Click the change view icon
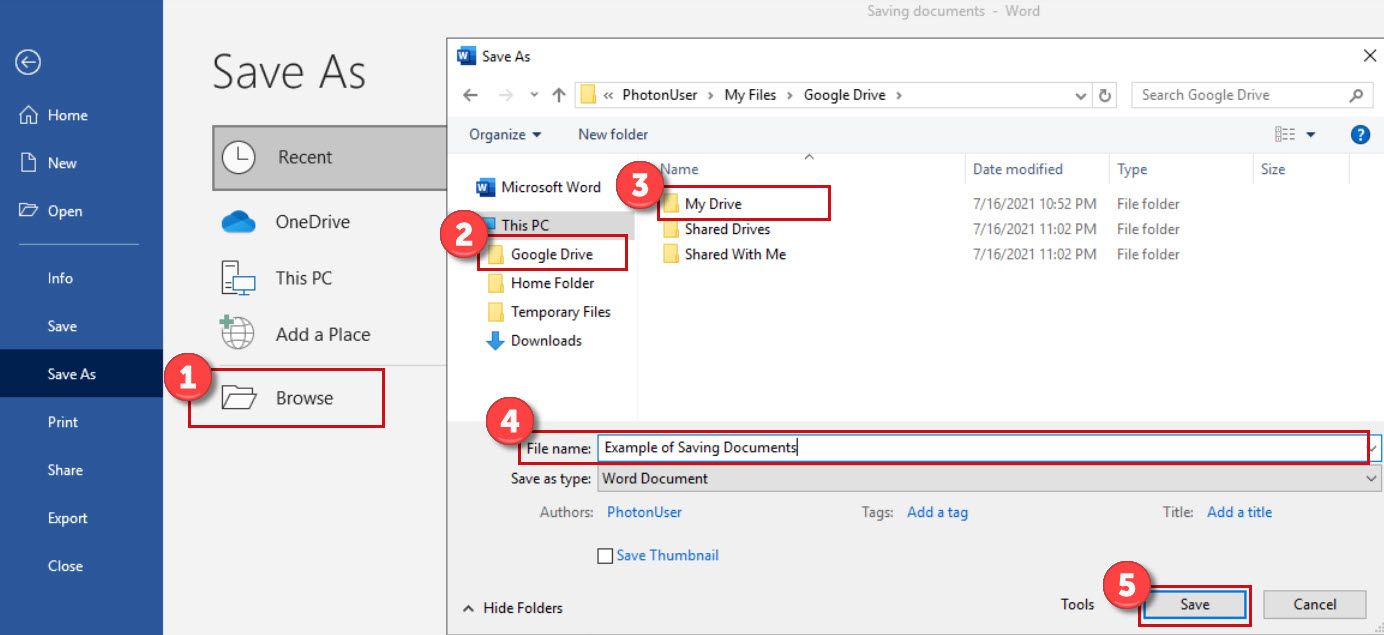 tap(1285, 134)
